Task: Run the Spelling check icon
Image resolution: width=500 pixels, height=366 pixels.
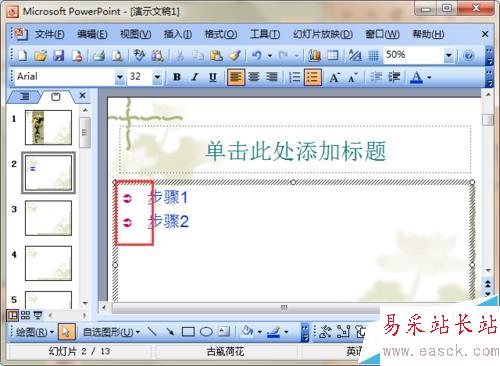Action: (x=139, y=55)
